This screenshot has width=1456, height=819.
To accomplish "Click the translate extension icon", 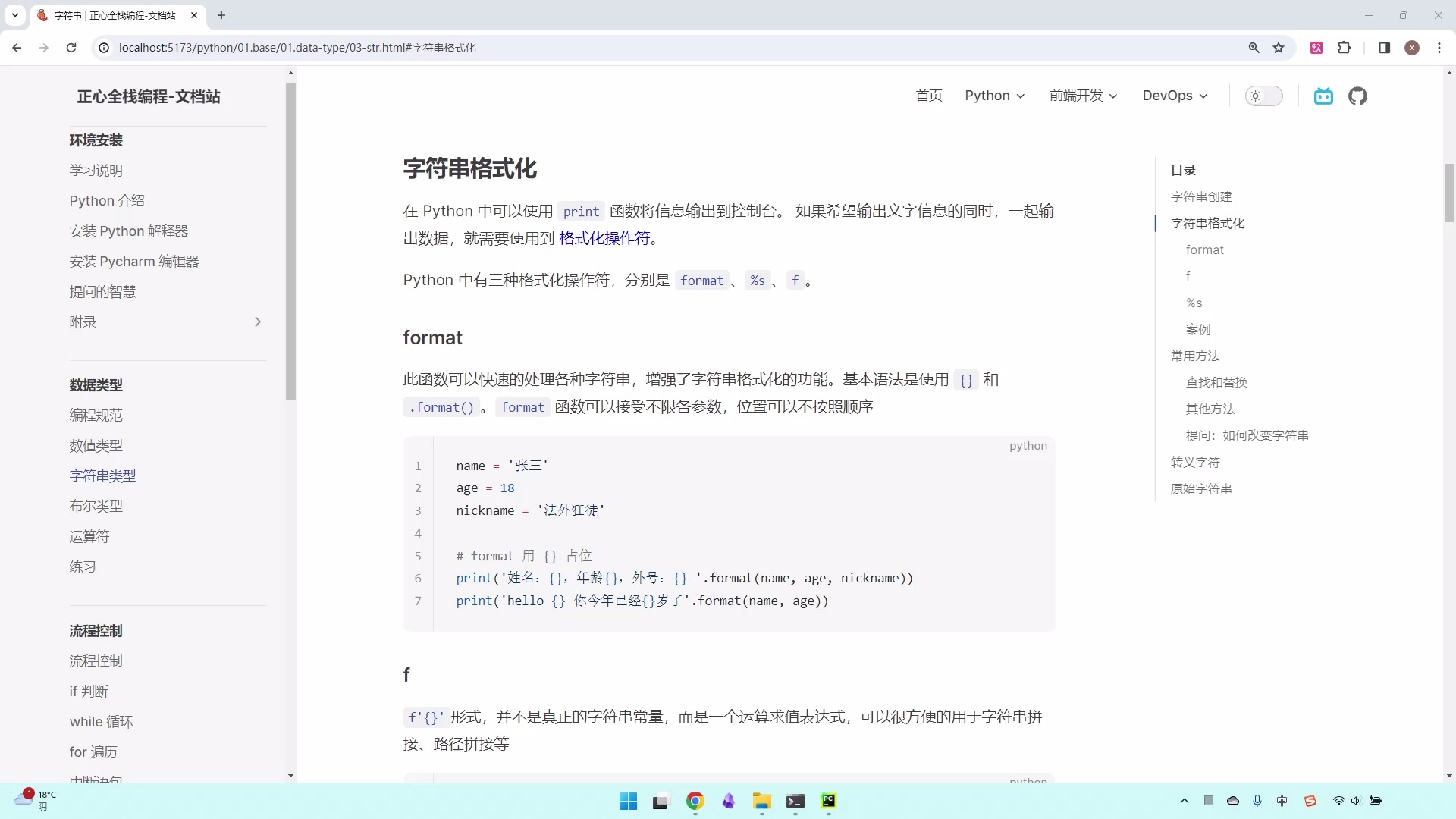I will 1317,47.
